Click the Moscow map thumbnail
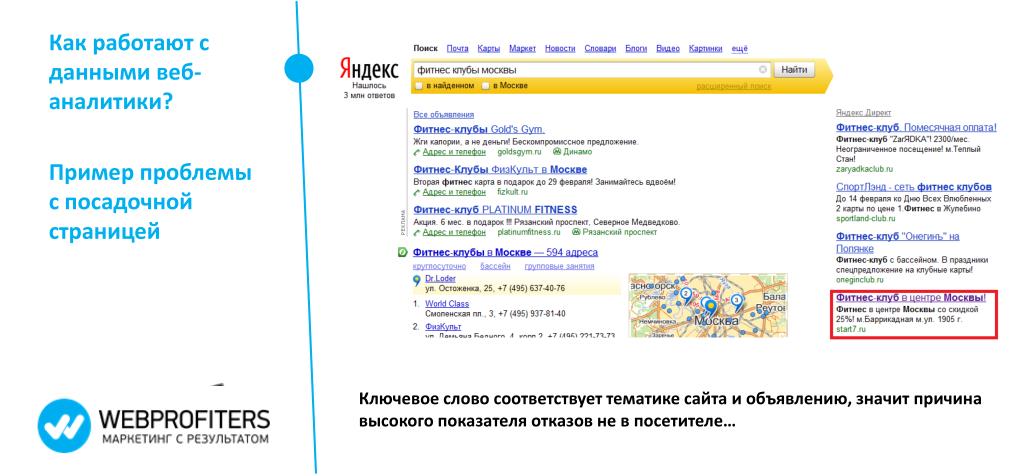This screenshot has width=1023, height=476. 708,305
